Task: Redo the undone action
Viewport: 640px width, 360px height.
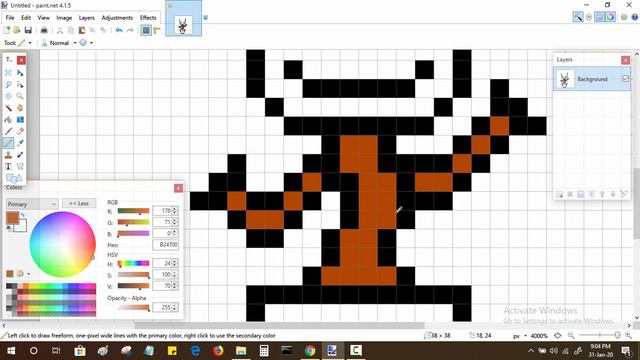Action: tap(130, 30)
